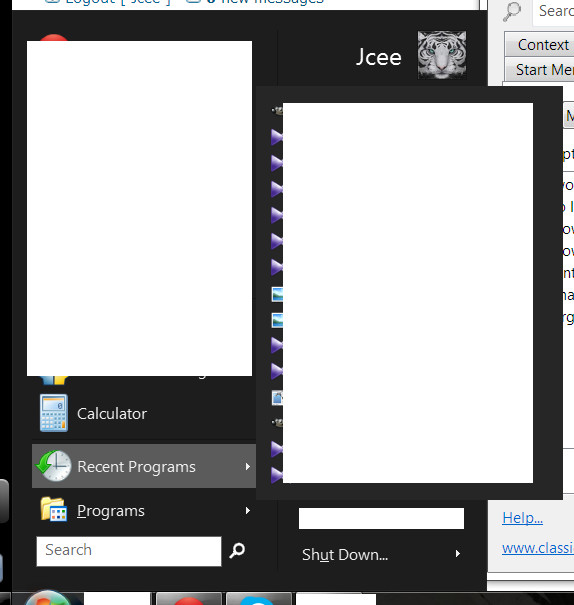
Task: Open the Help... link
Action: pos(522,517)
